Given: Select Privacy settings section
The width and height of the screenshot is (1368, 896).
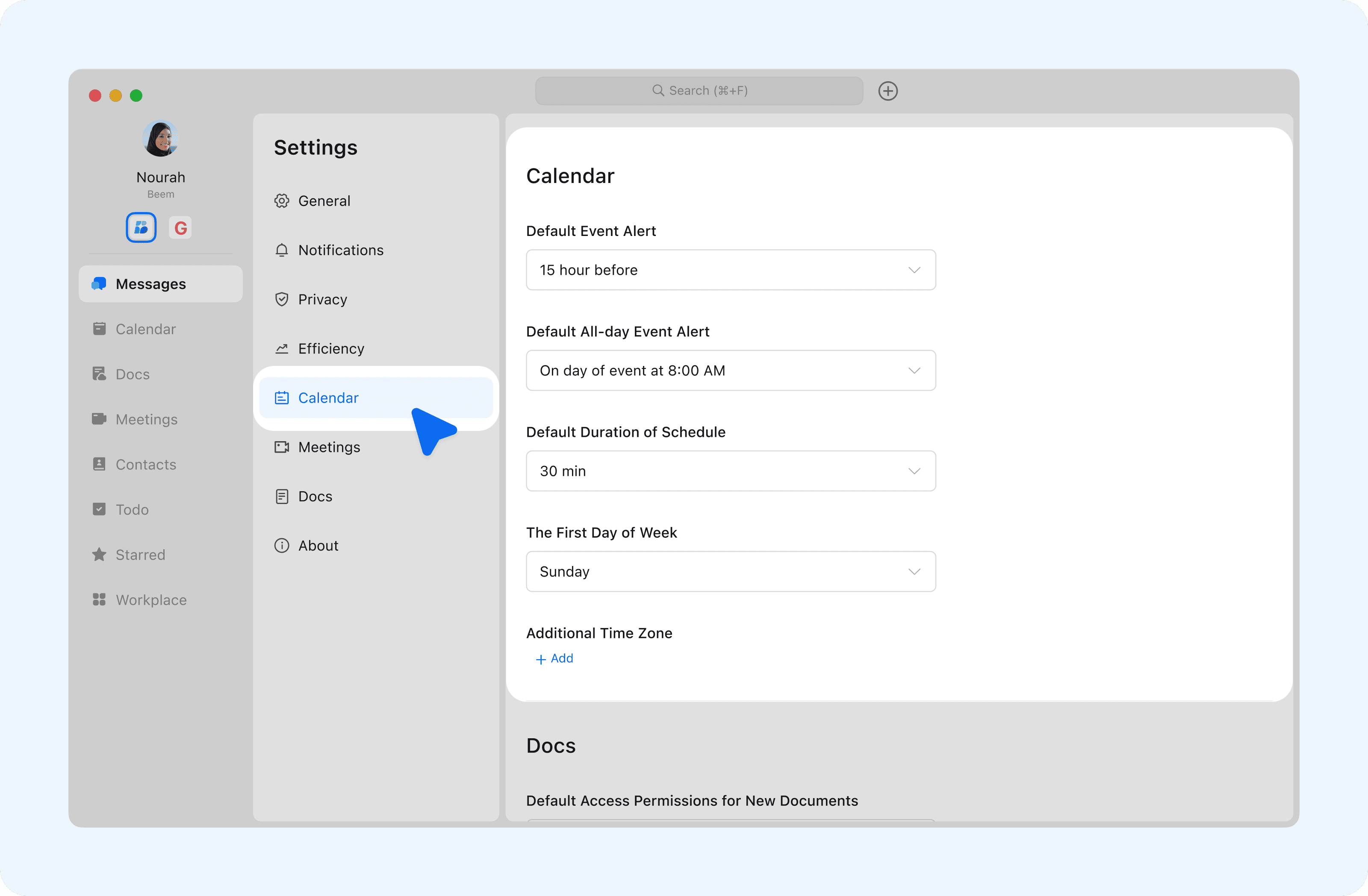Looking at the screenshot, I should click(322, 299).
